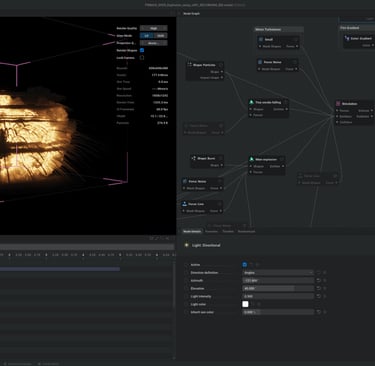The width and height of the screenshot is (375, 366).
Task: Select the Color Gradient node icon
Action: [347, 38]
